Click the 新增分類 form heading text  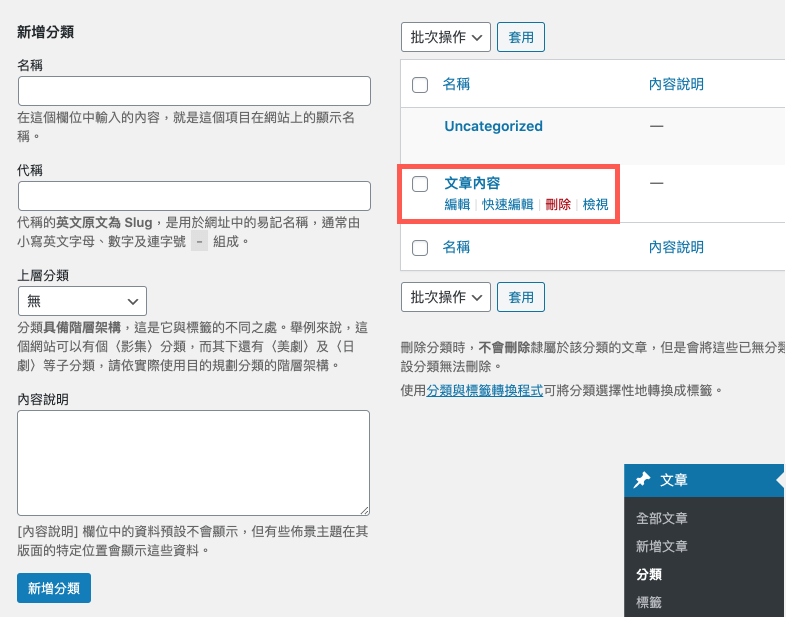click(46, 32)
